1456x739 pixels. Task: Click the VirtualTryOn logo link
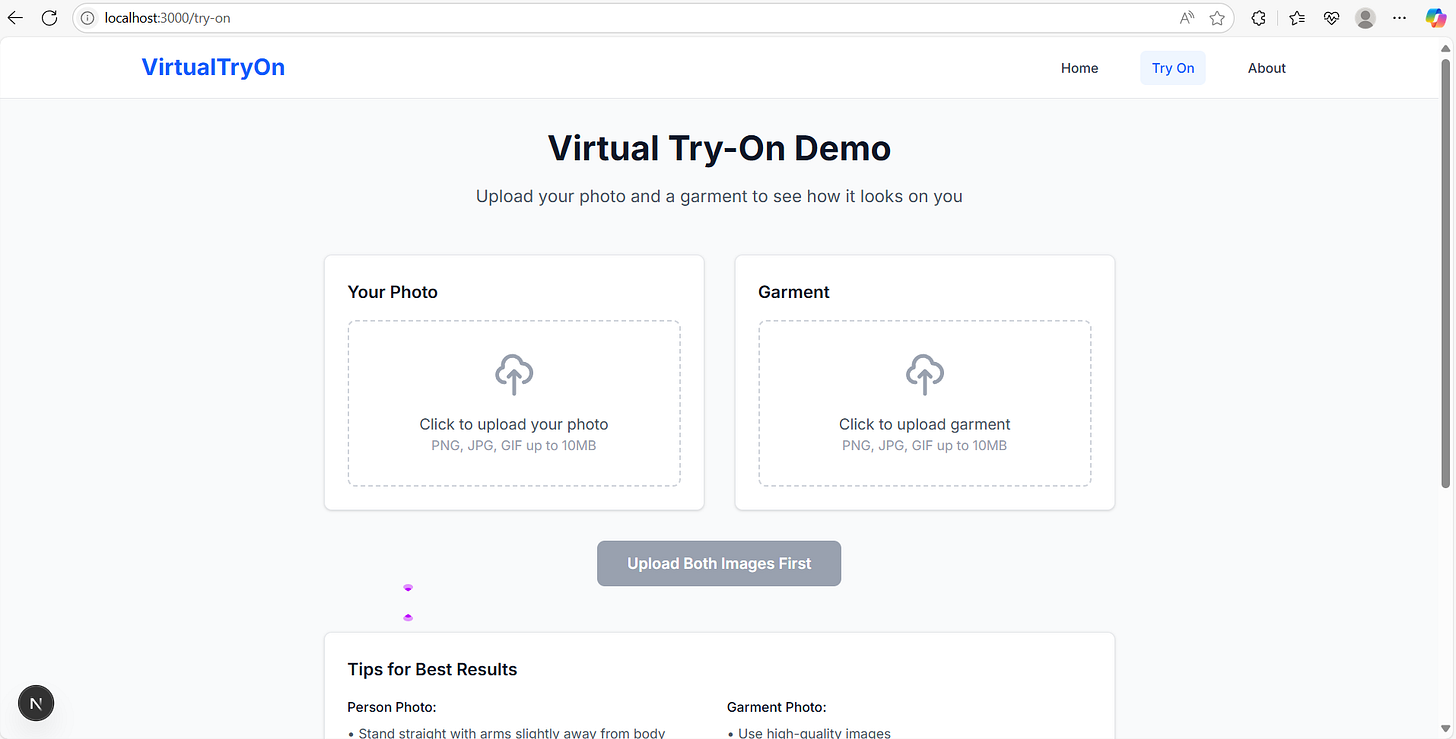[213, 67]
